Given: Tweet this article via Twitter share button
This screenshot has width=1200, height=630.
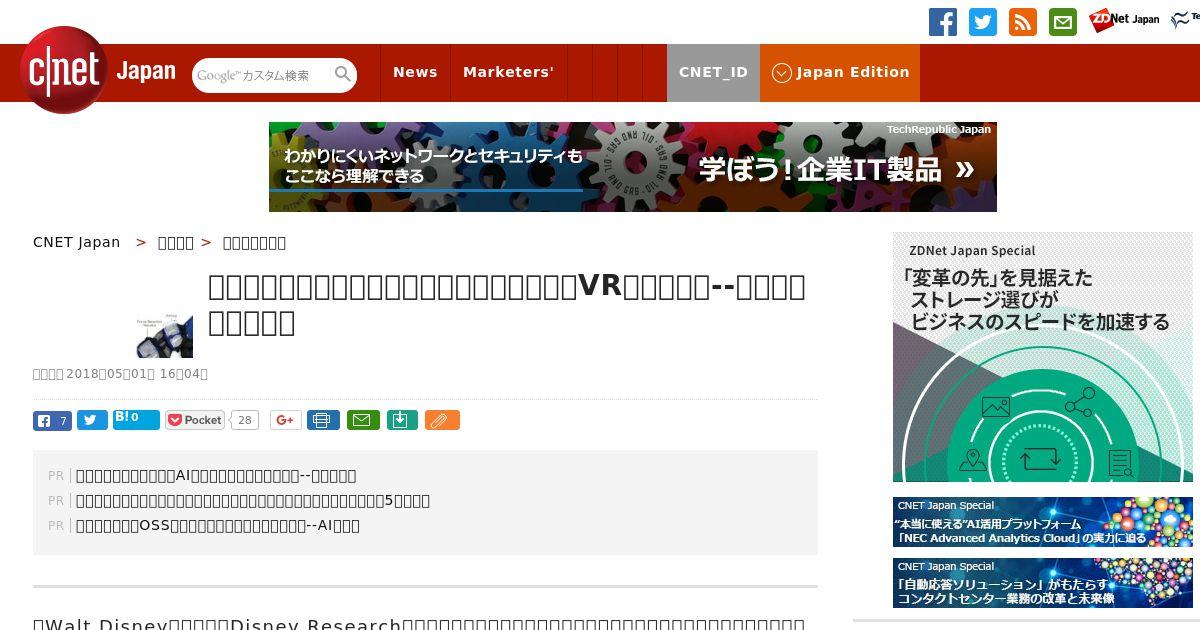Looking at the screenshot, I should (92, 420).
